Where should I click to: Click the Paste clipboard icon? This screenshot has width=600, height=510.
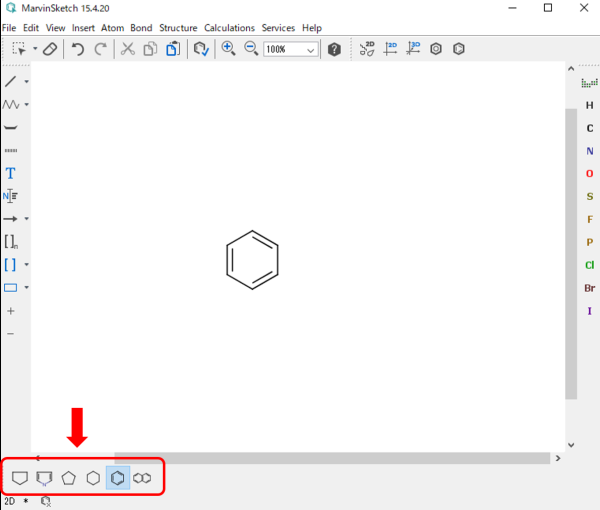[172, 49]
